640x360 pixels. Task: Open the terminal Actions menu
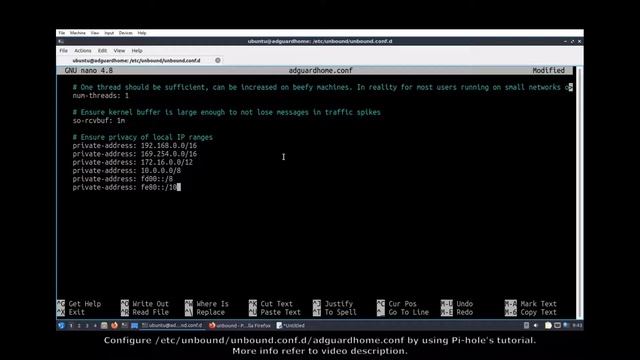tap(83, 51)
